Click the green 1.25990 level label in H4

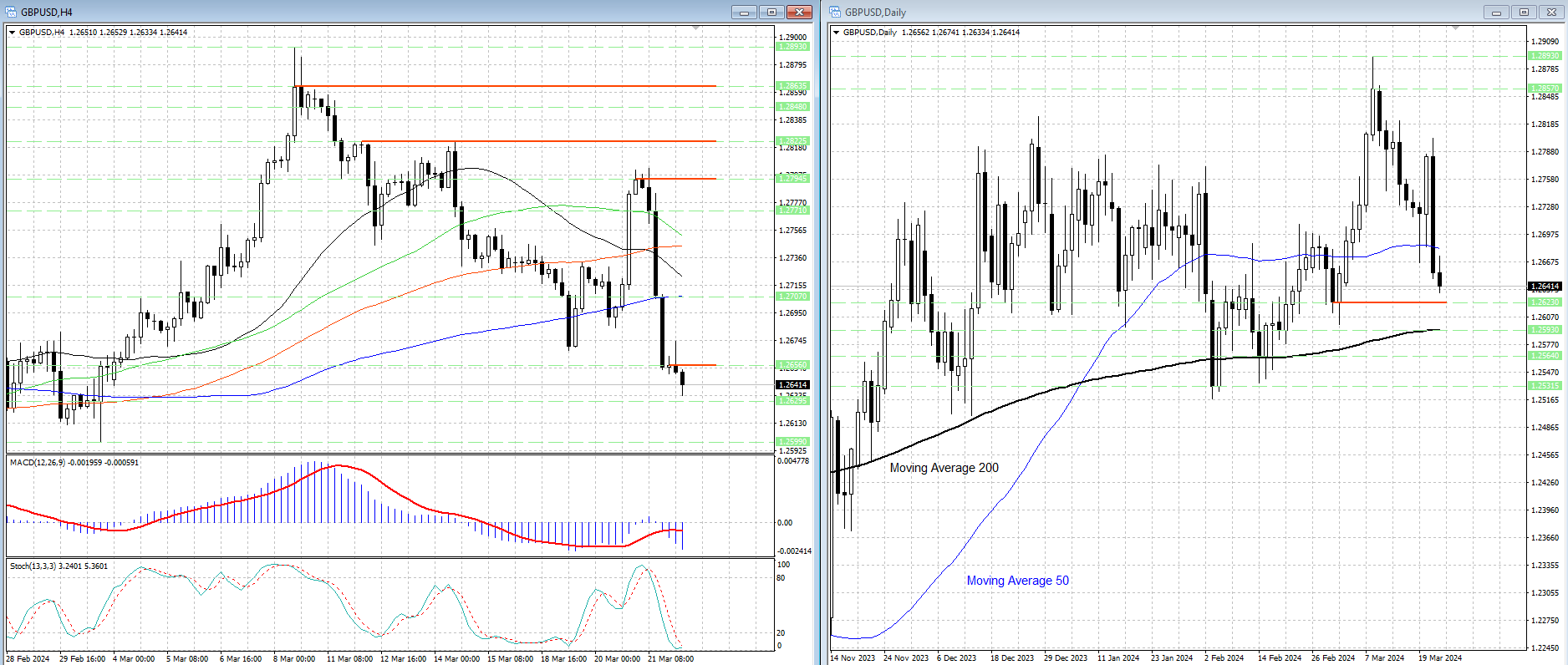click(792, 442)
